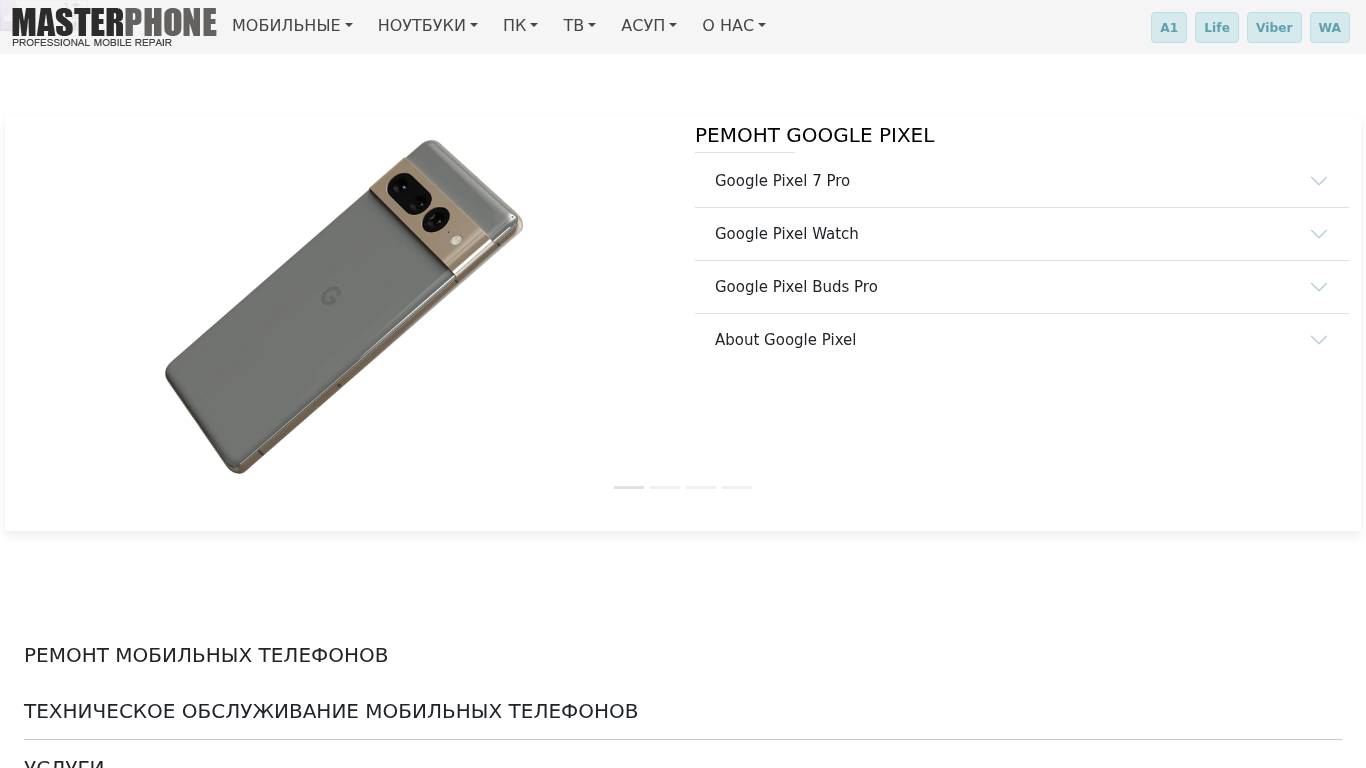This screenshot has height=768, width=1366.
Task: Expand the О НАС menu
Action: (x=733, y=26)
